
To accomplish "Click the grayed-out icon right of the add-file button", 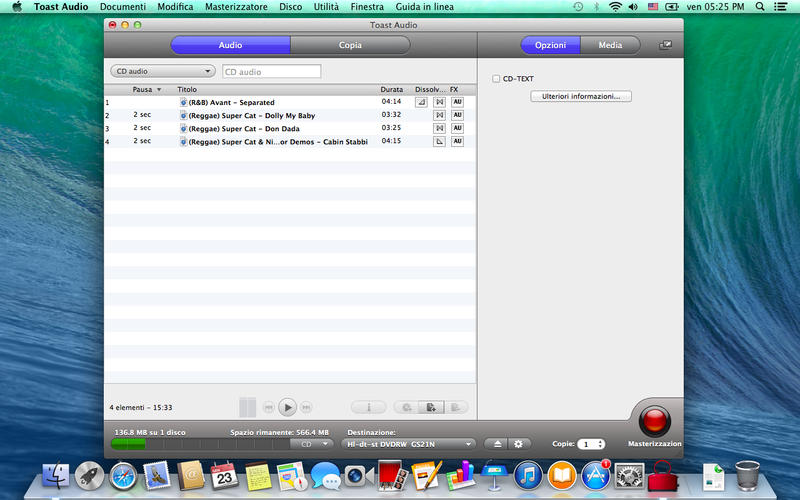I will 456,407.
